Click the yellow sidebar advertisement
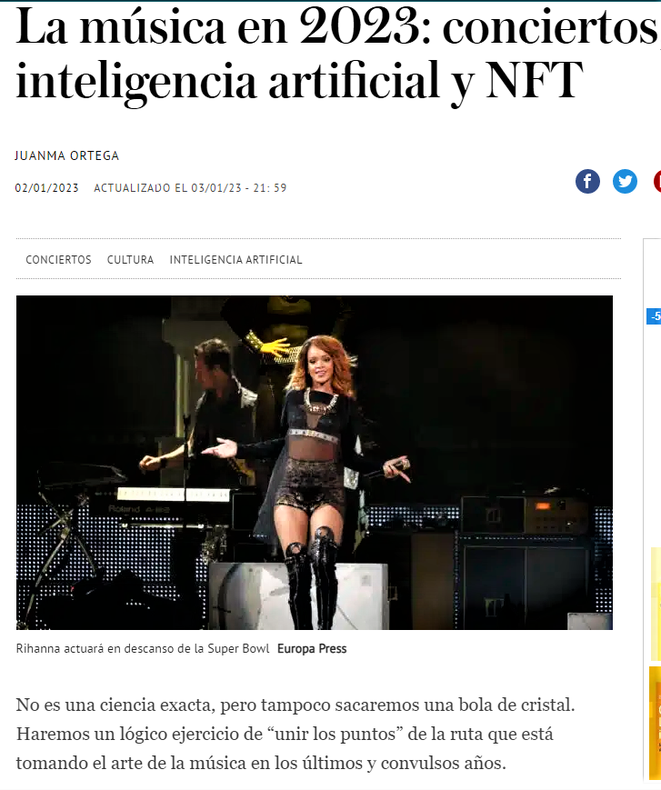The image size is (661, 790). pos(656,601)
